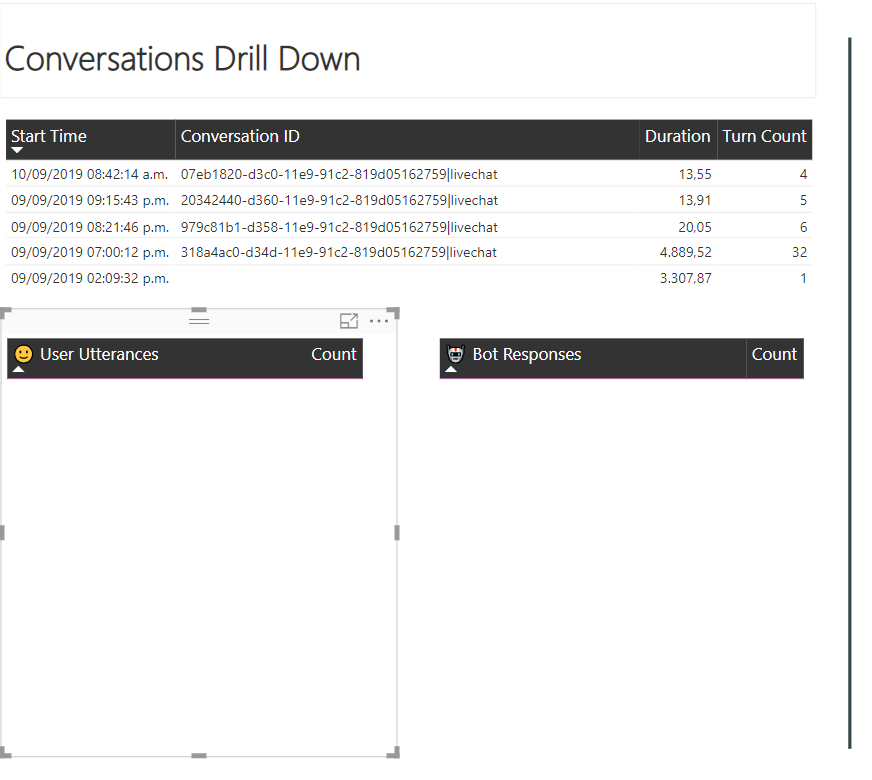Select the 09/09/2019 08:21:46 p.m. start time
872x780 pixels.
coord(90,227)
